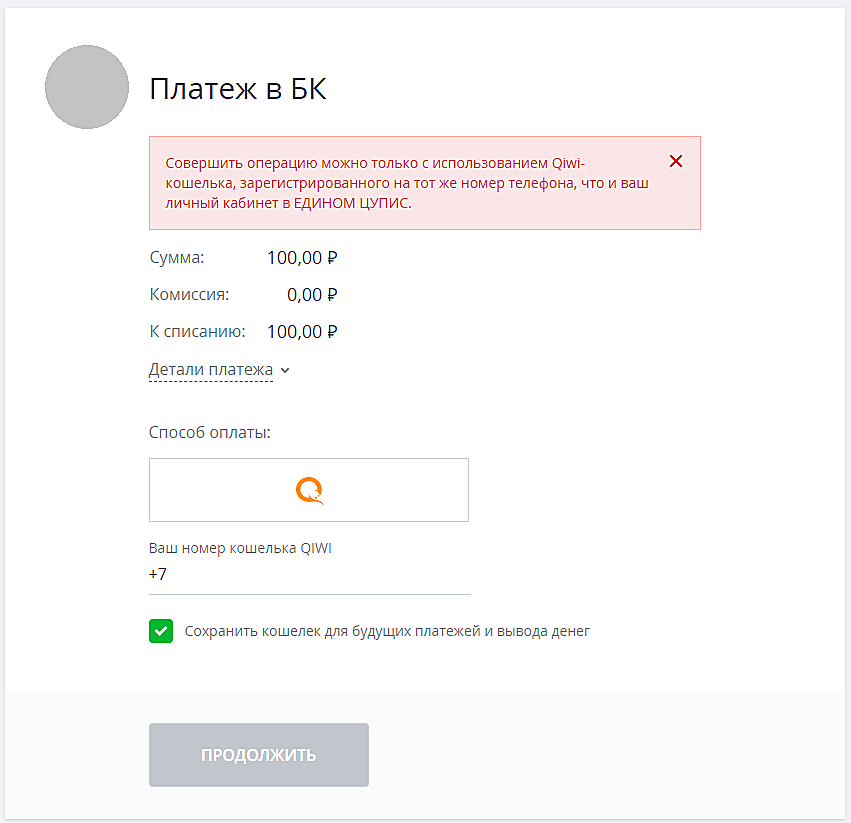Screen dimensions: 851x823
Task: Click the Сумма amount 100,00 ₽
Action: pos(301,258)
